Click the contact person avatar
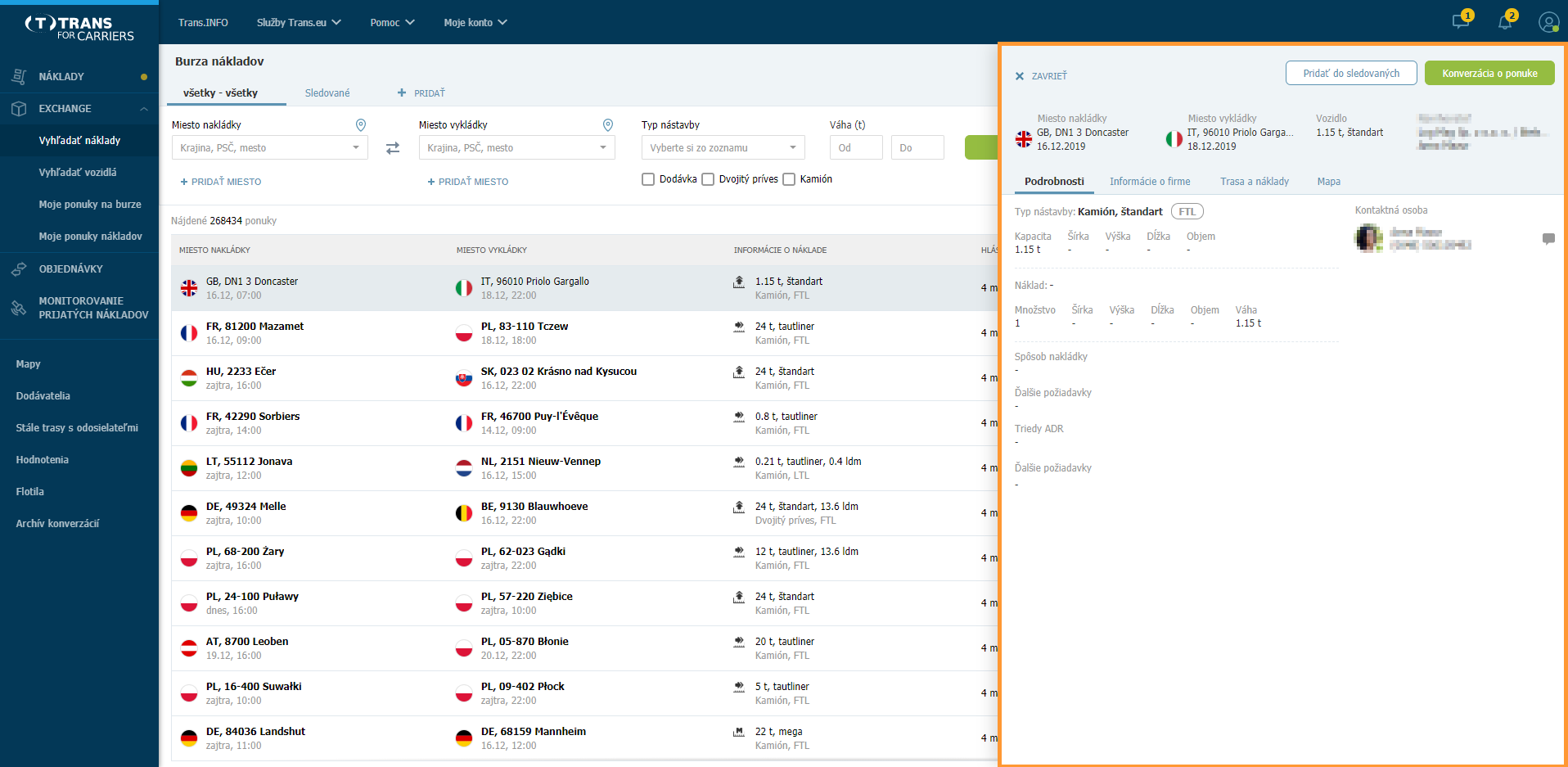 (x=1368, y=238)
